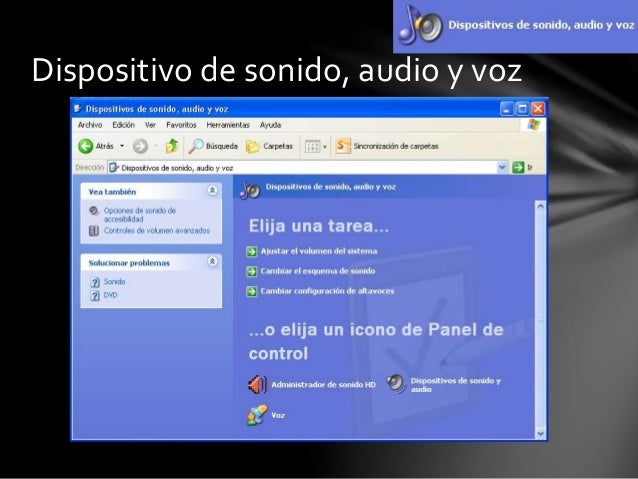Click the Voz label
Viewport: 638px width, 479px height.
[x=278, y=416]
